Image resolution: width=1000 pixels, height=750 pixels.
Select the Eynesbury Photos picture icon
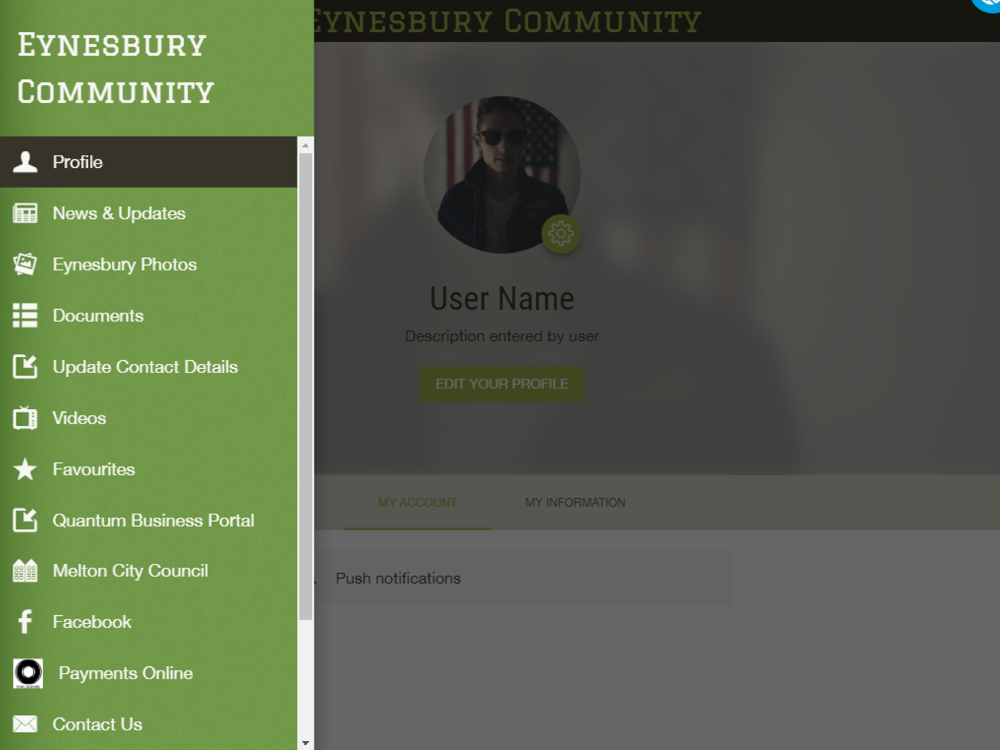coord(25,264)
